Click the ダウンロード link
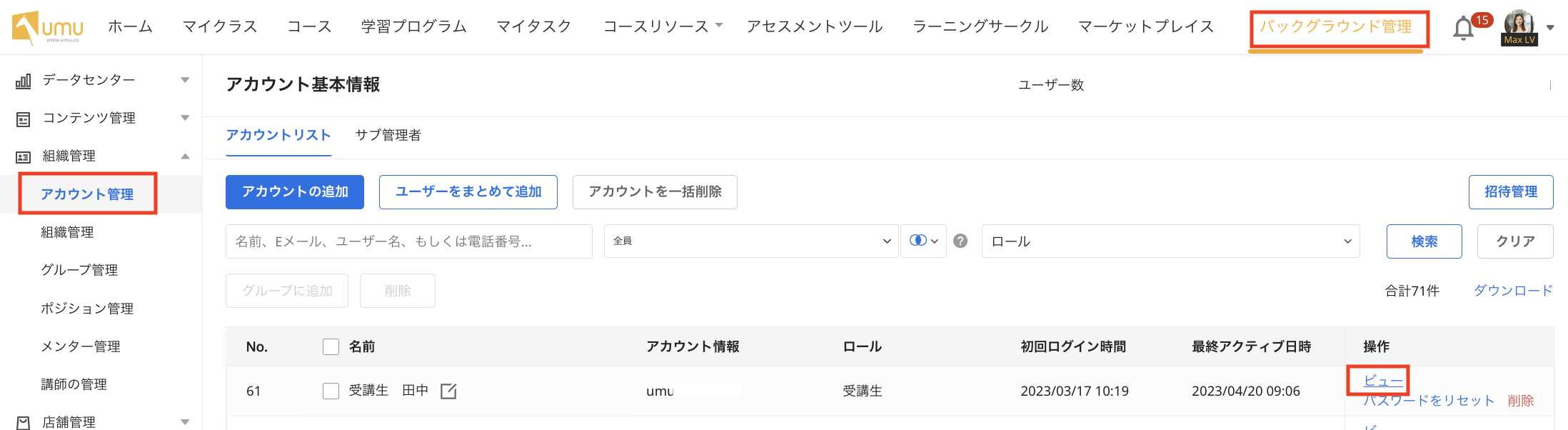Image resolution: width=1568 pixels, height=430 pixels. pos(1513,290)
